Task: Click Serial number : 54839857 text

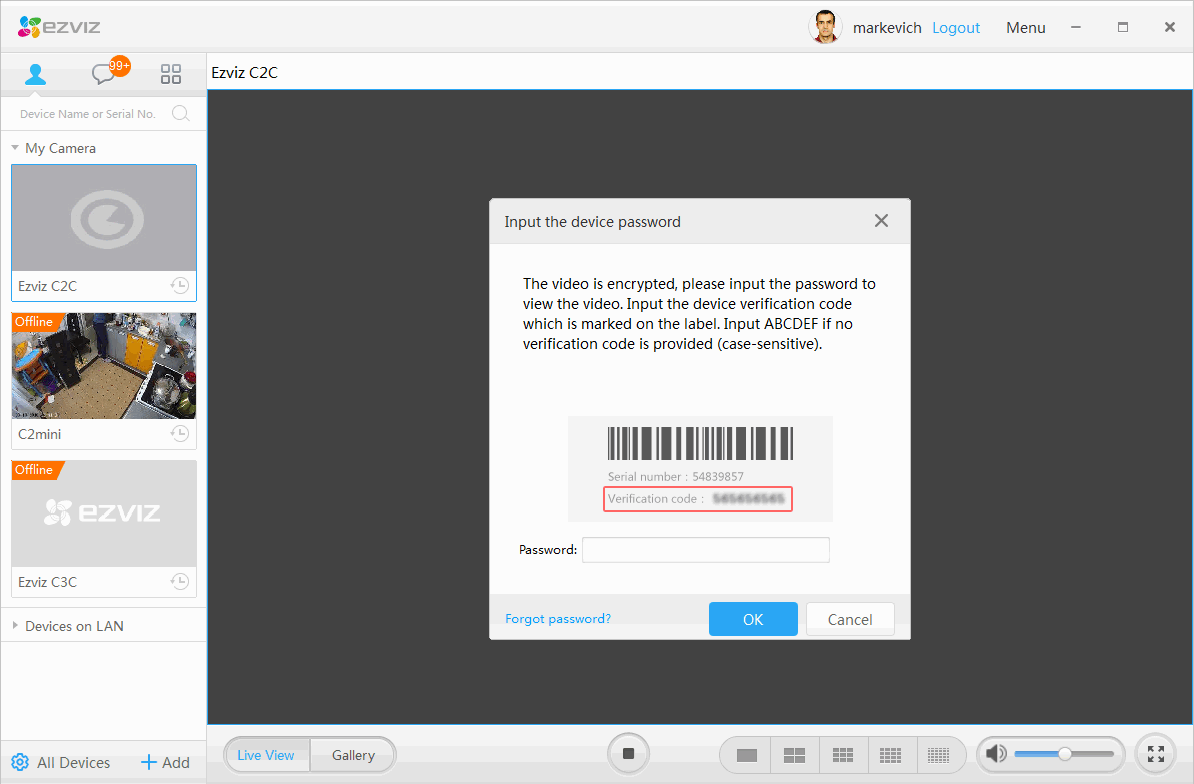Action: [x=675, y=476]
